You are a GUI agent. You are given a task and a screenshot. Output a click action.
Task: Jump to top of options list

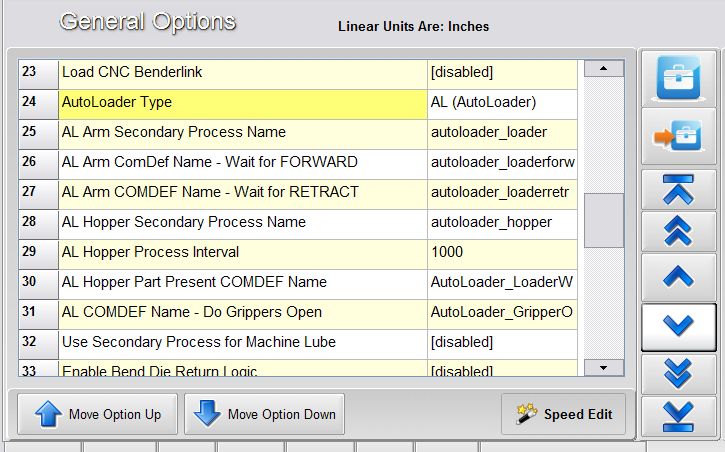[678, 189]
